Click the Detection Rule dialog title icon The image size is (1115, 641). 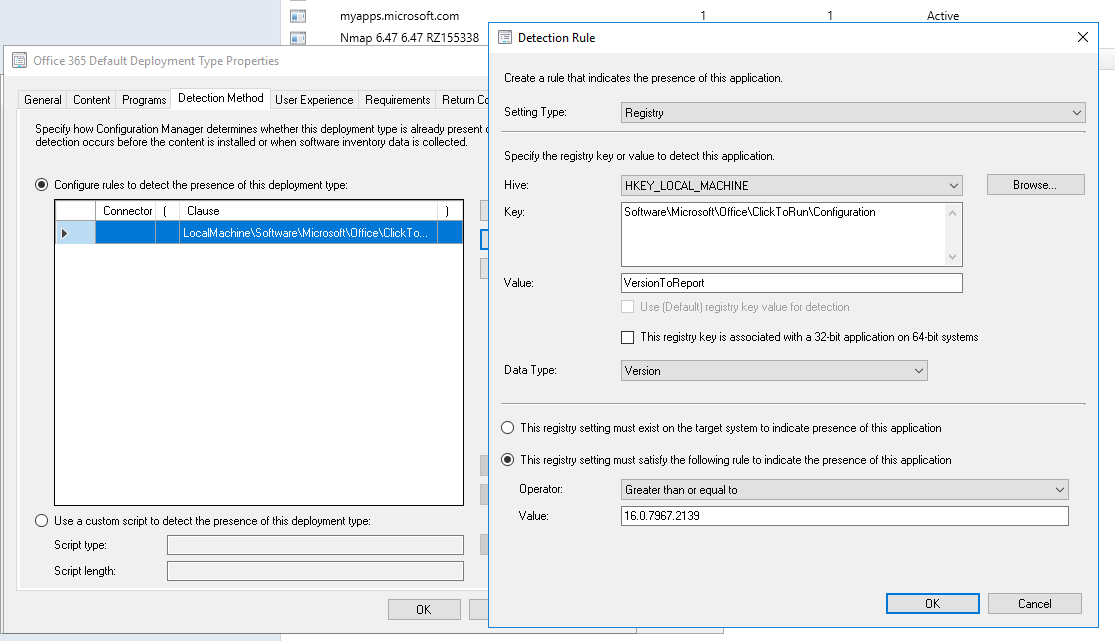pos(505,38)
